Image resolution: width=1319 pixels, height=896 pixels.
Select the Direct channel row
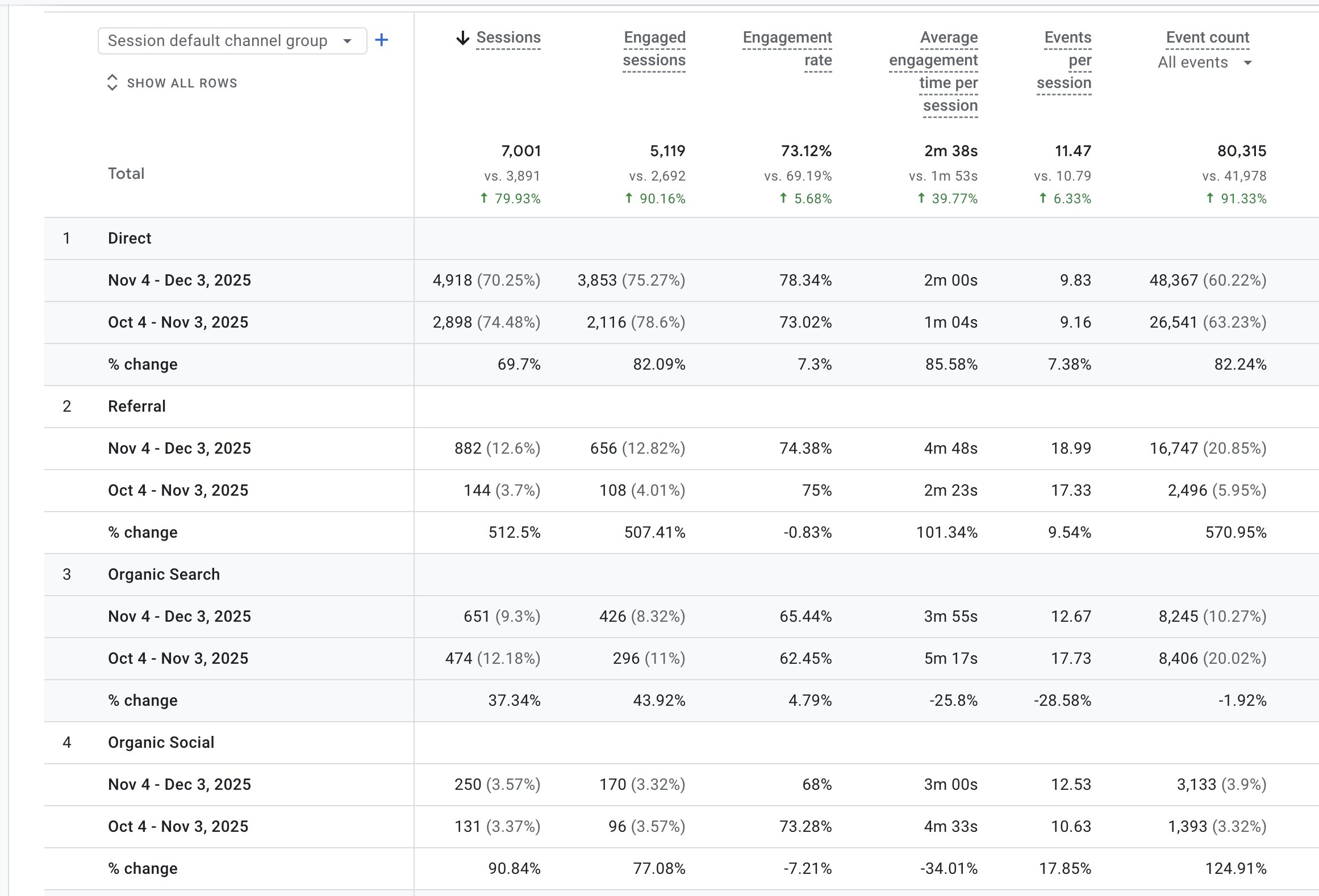point(130,238)
